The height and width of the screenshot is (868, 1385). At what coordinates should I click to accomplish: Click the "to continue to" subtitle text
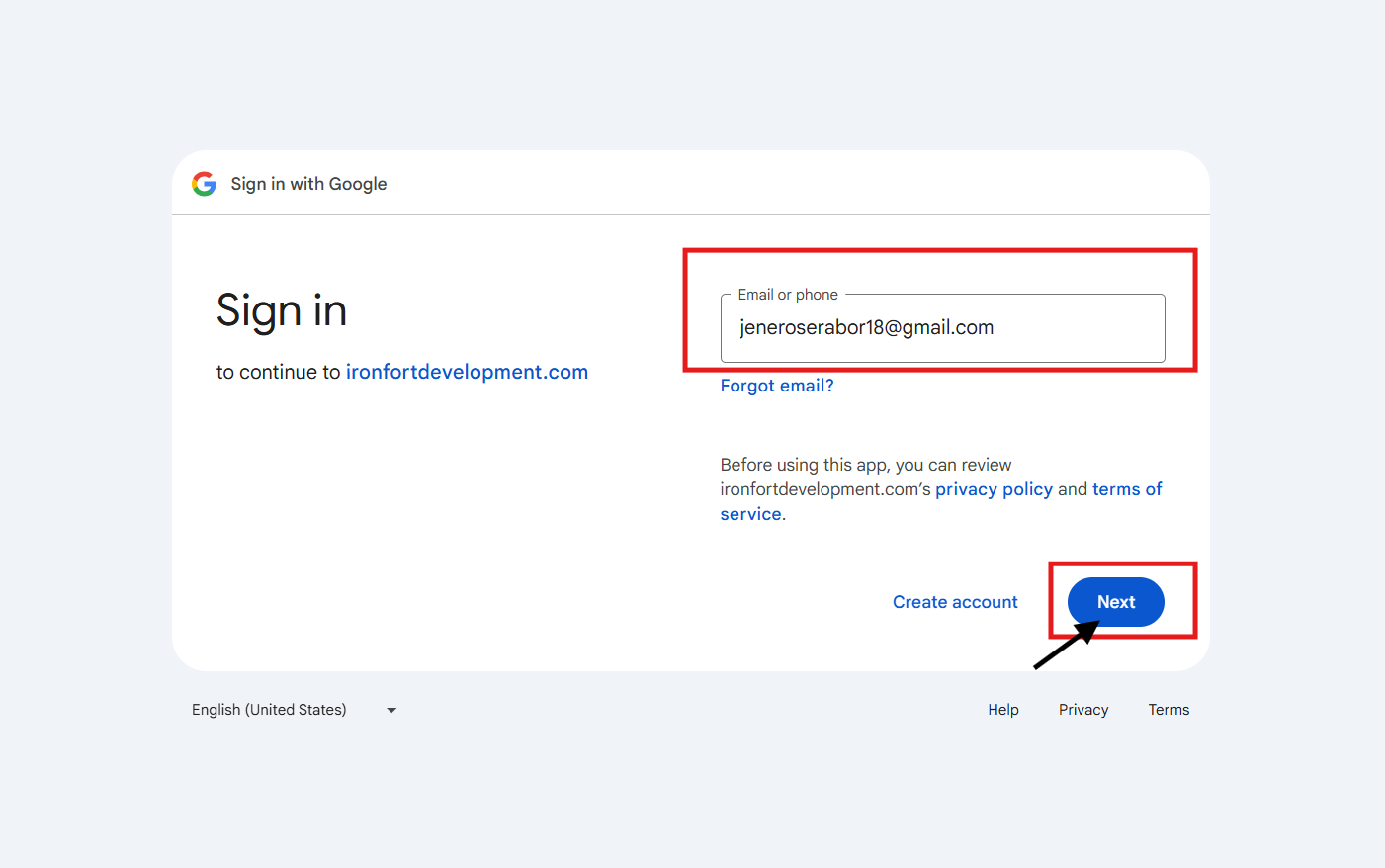coord(278,372)
